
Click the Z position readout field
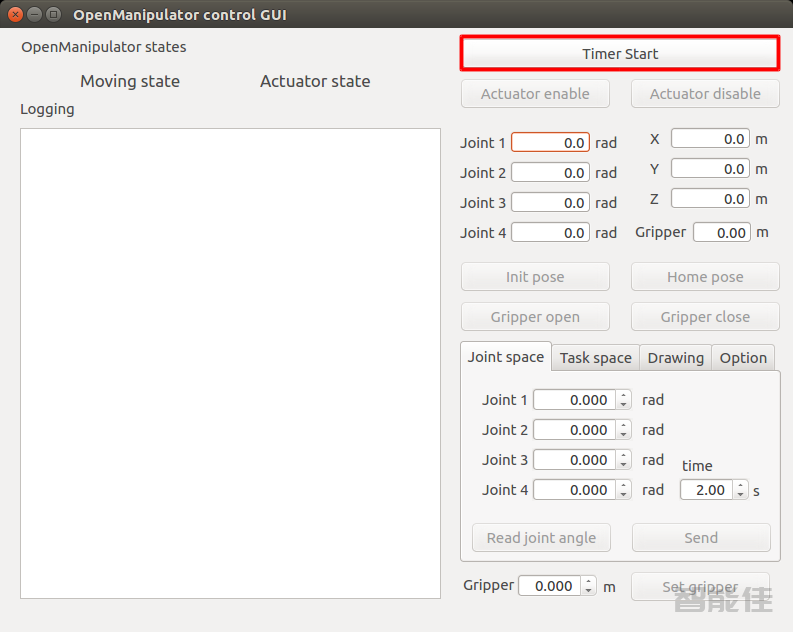coord(710,198)
